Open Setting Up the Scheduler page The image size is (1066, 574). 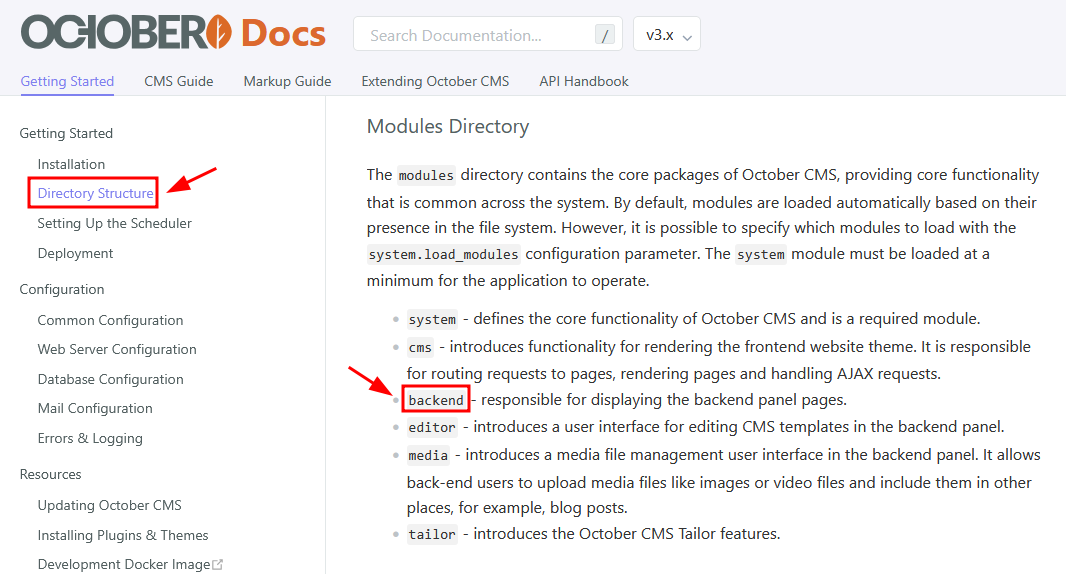[115, 223]
